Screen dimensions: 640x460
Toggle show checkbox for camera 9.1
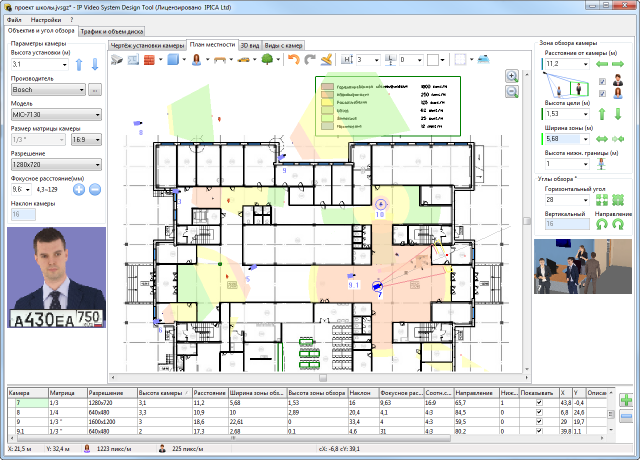(x=539, y=431)
